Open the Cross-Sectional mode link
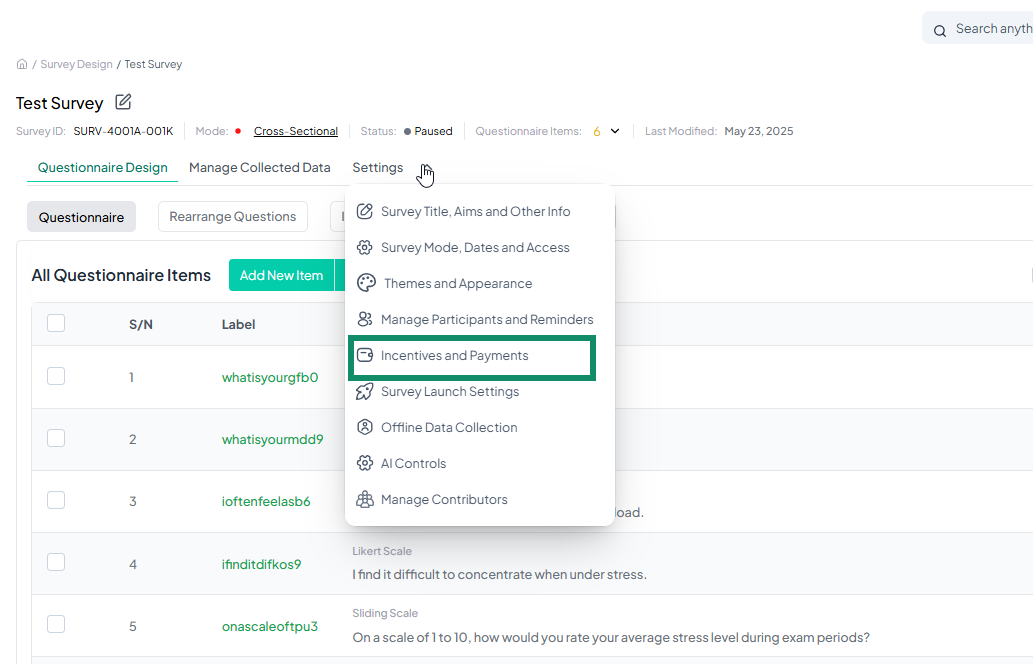This screenshot has width=1033, height=664. [296, 131]
